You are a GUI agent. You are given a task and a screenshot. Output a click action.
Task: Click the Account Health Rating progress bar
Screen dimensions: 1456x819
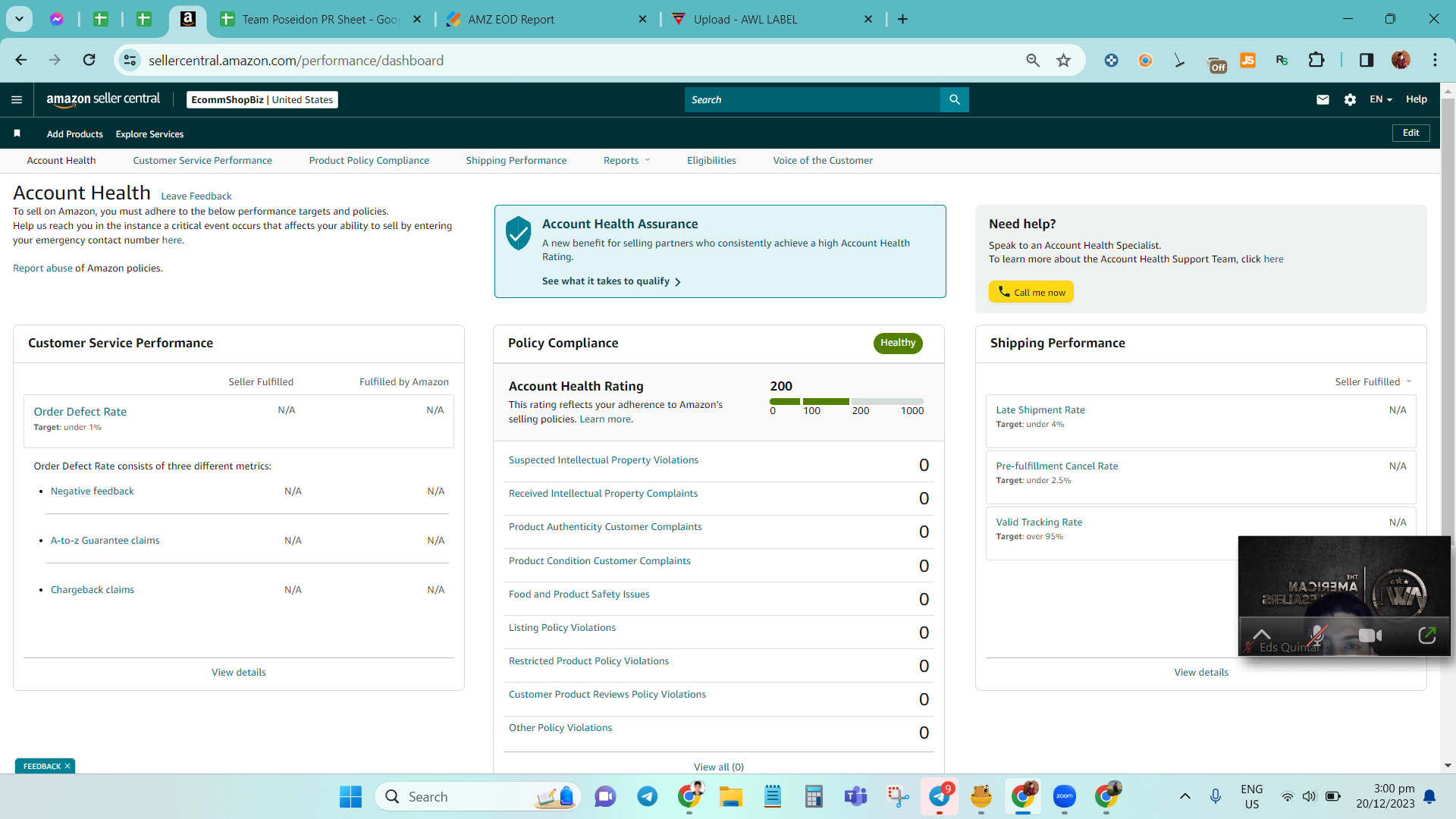tap(846, 401)
